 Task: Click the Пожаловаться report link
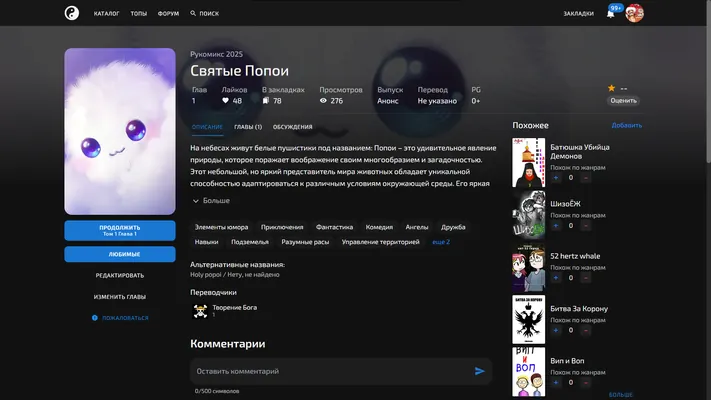tap(120, 318)
